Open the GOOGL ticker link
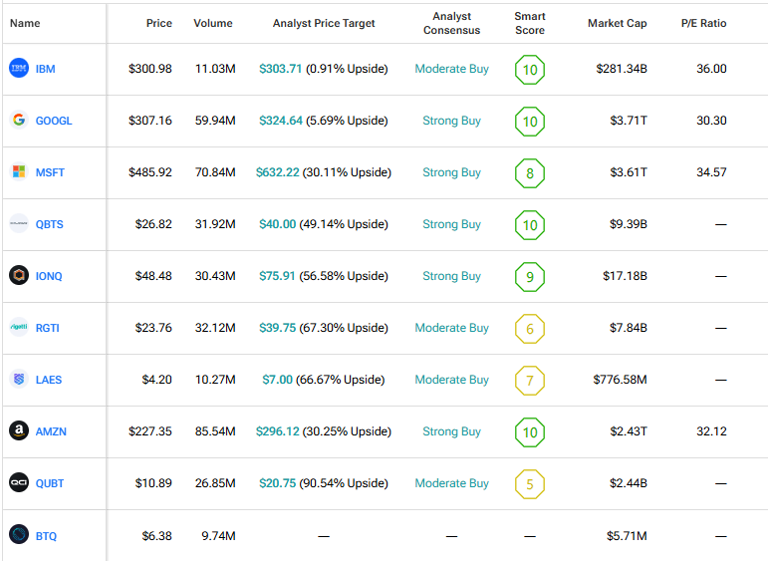Screen dimensions: 768x561 point(54,121)
